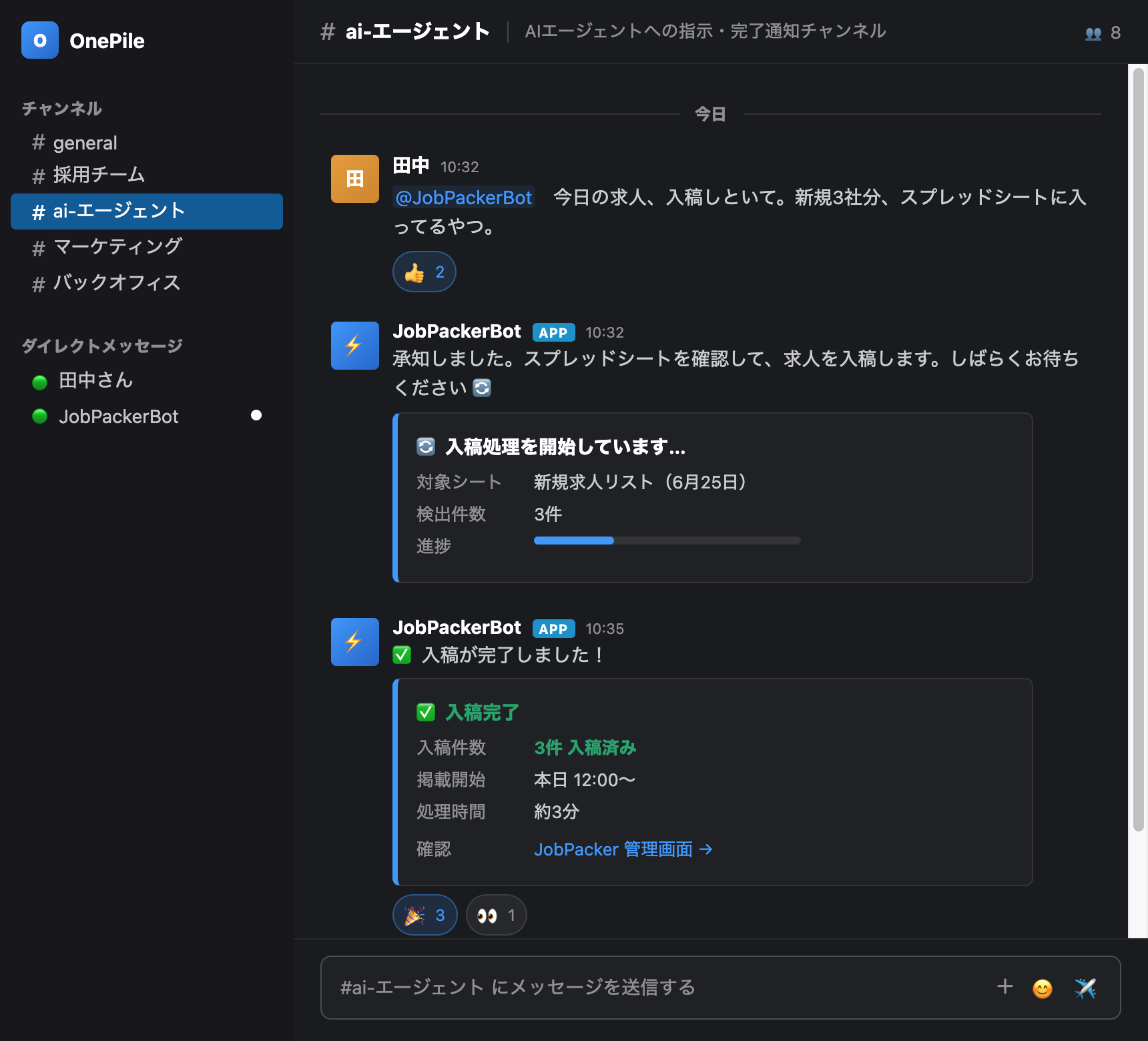Click JobPackerBot's lightning avatar in the 10:32 message
Viewport: 1148px width, 1041px height.
tap(355, 346)
